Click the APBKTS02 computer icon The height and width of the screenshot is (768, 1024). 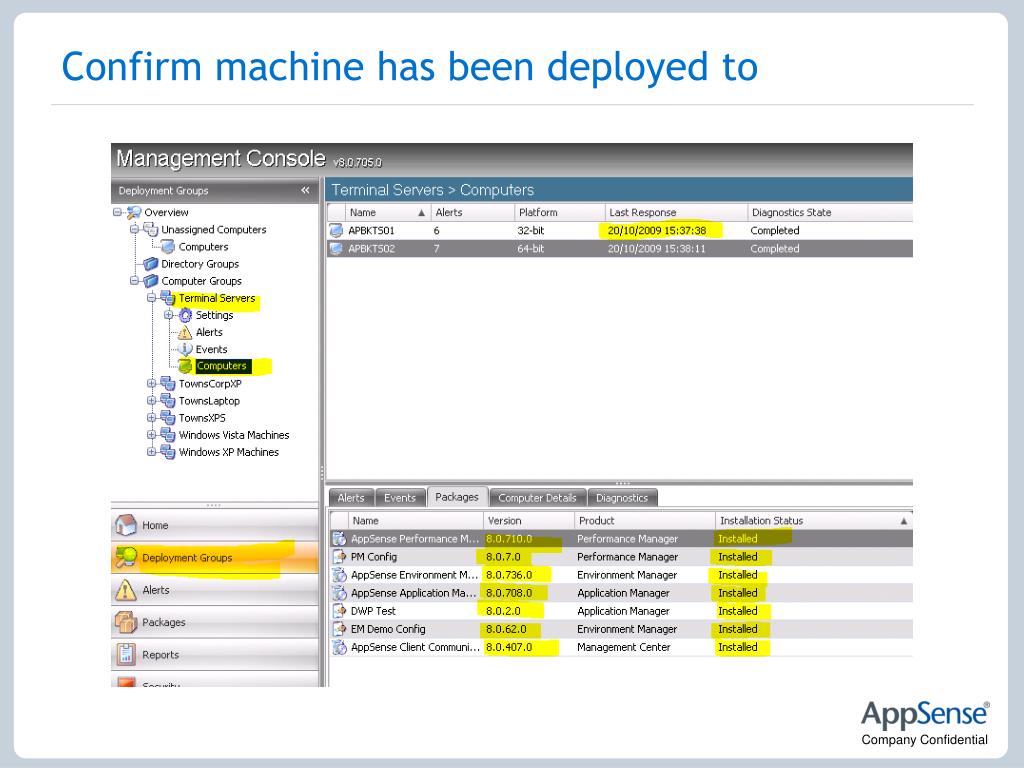(x=336, y=249)
